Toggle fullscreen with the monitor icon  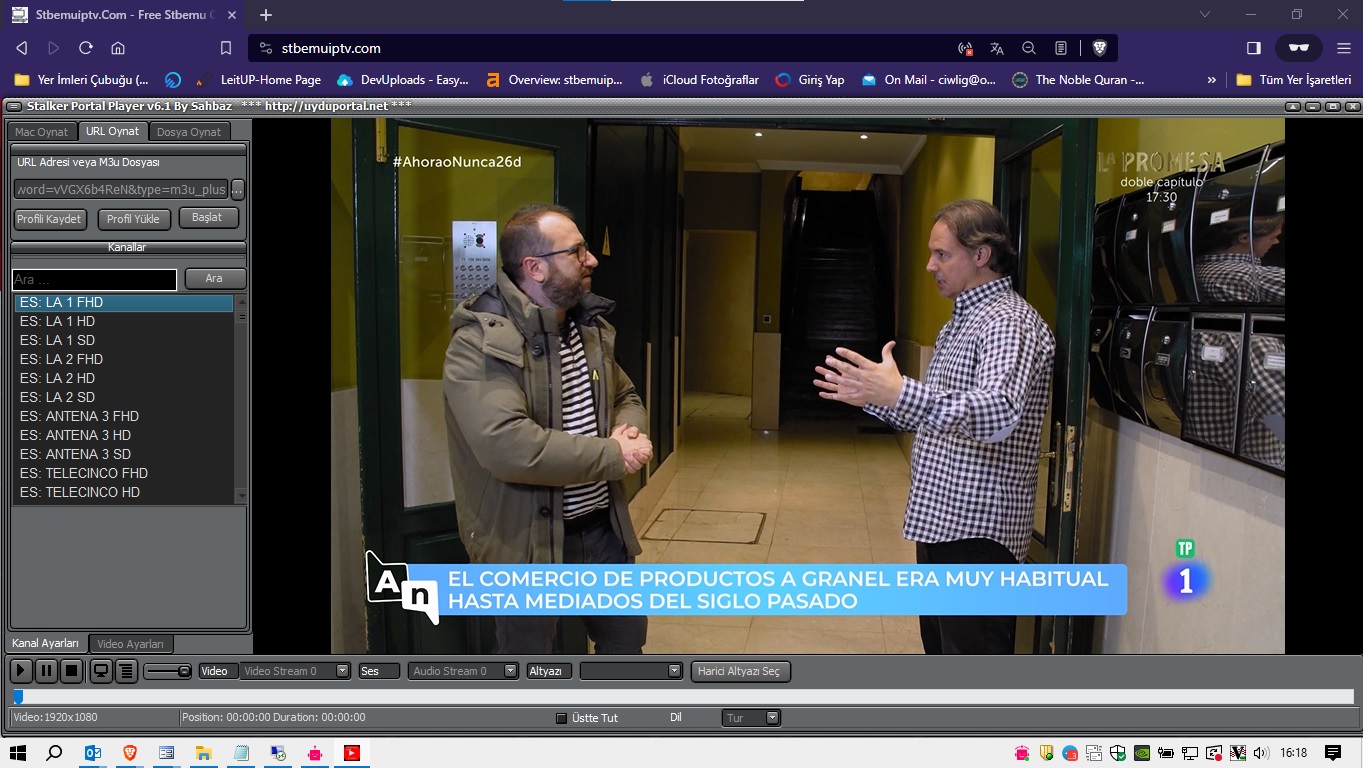click(x=101, y=671)
